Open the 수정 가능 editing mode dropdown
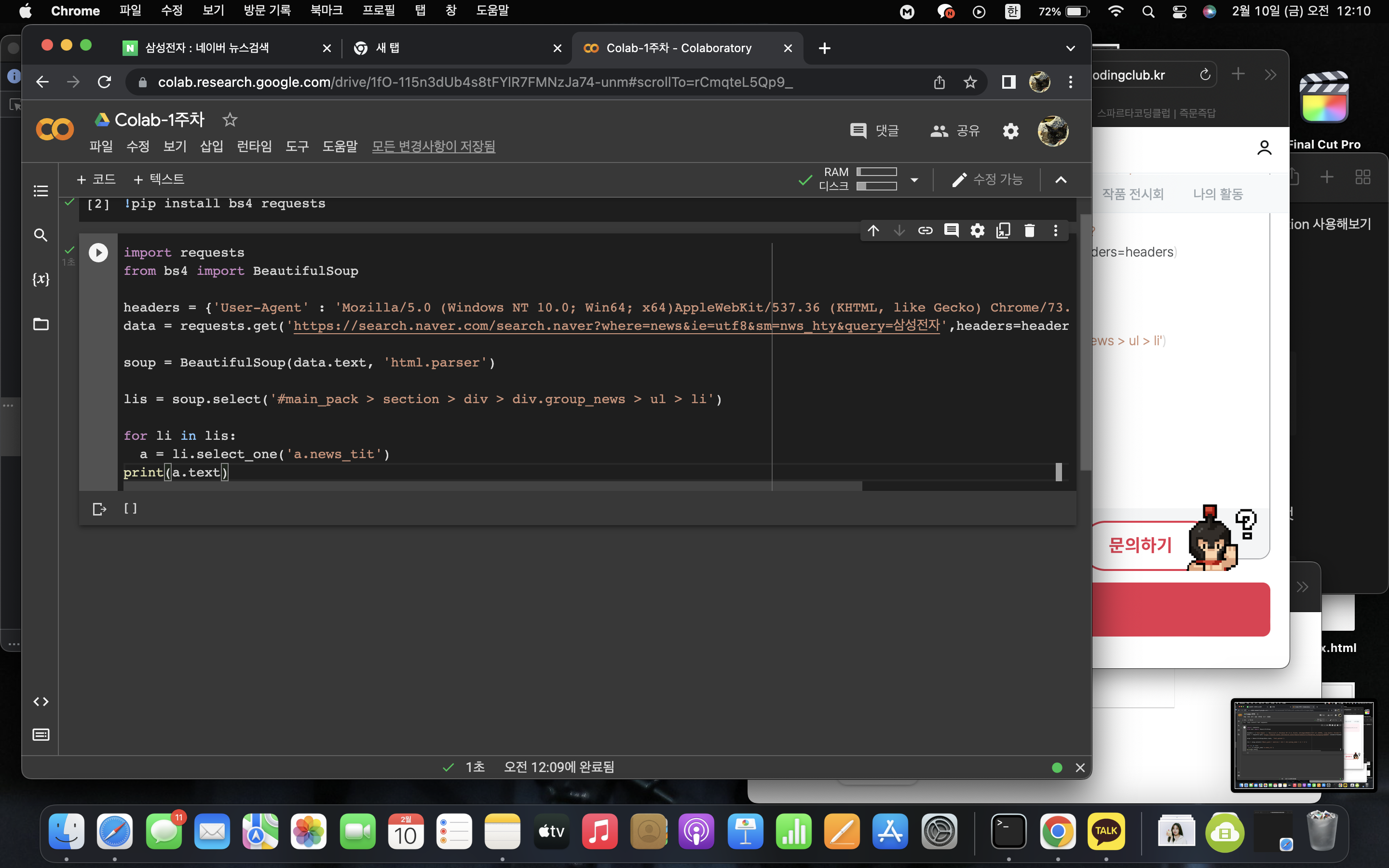 pos(987,180)
